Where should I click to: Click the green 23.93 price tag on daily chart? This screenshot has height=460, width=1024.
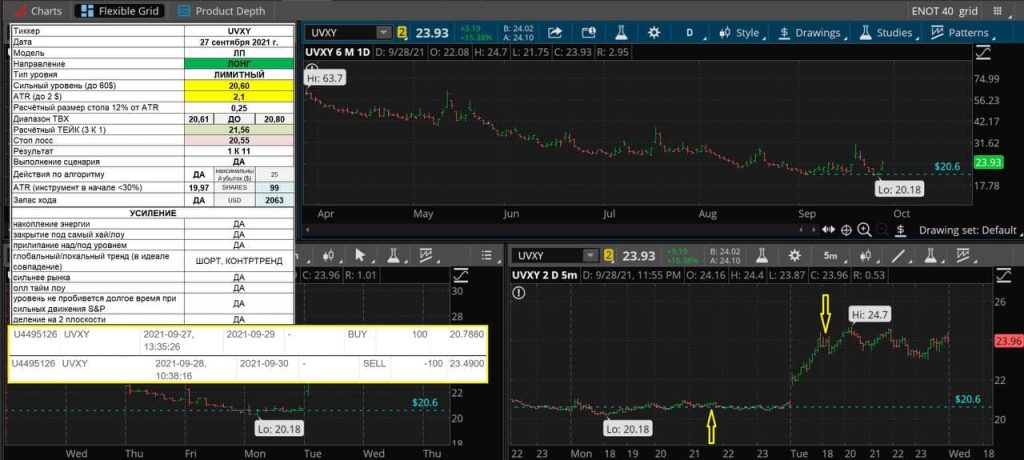pos(987,163)
